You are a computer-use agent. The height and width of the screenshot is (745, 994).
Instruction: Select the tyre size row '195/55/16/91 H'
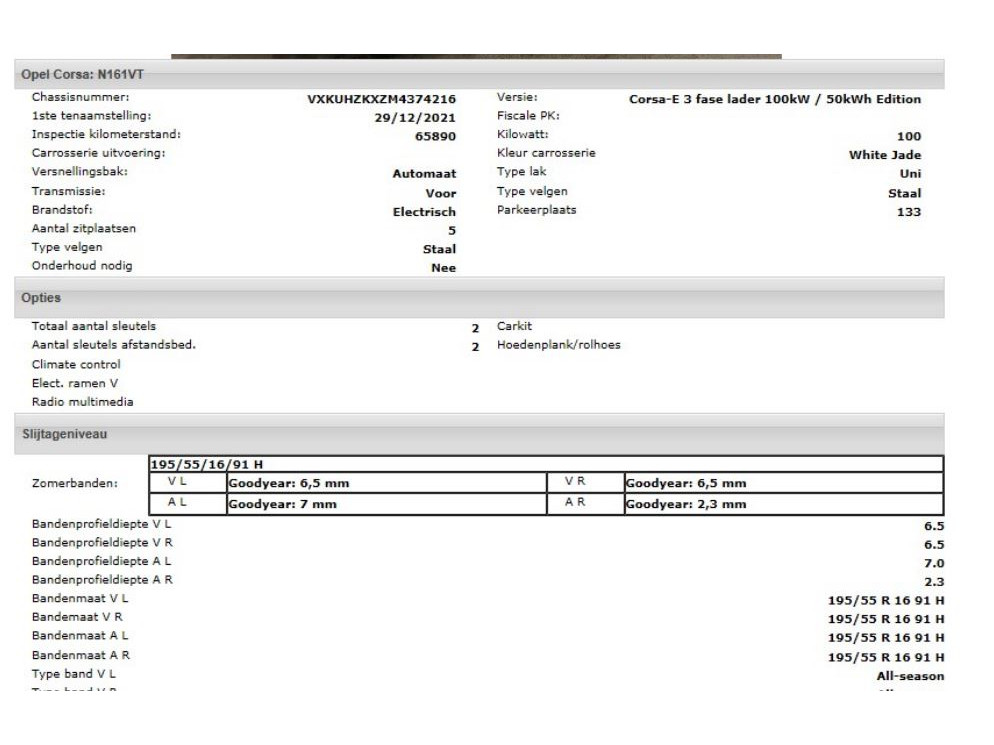[x=546, y=464]
